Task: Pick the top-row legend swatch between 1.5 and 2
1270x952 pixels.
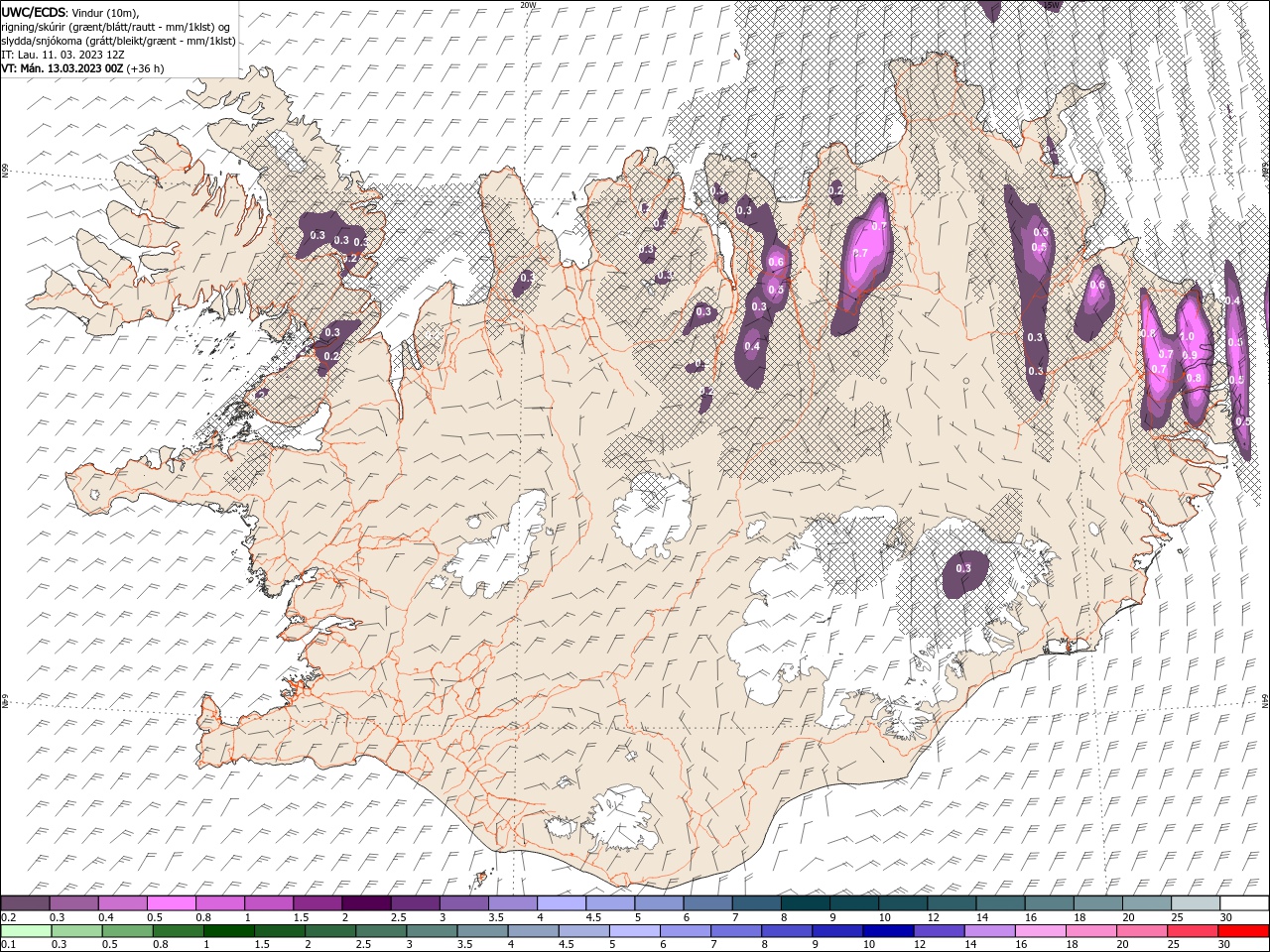Action: [317, 903]
